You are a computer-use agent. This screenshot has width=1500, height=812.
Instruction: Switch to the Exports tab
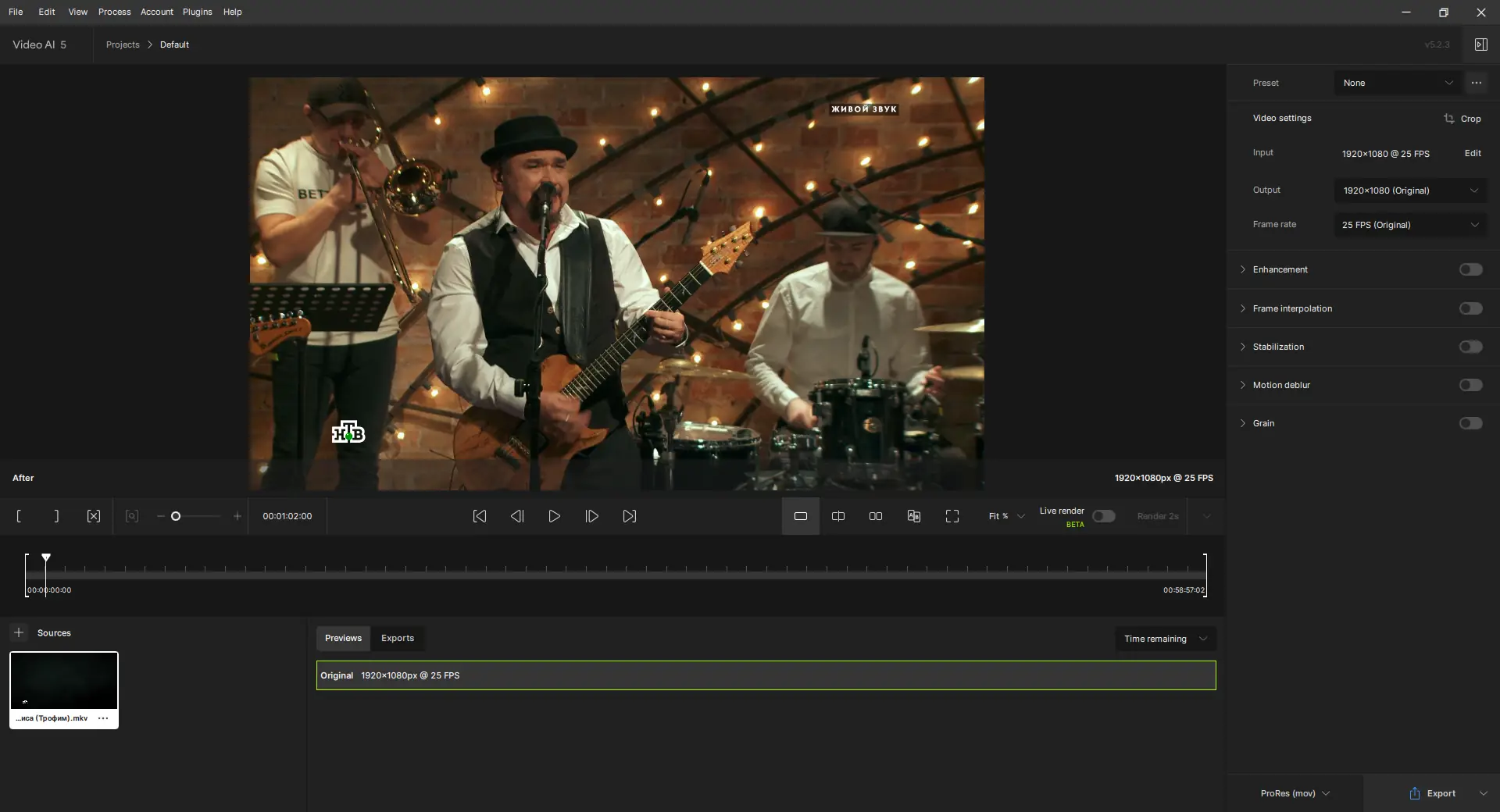pos(398,638)
